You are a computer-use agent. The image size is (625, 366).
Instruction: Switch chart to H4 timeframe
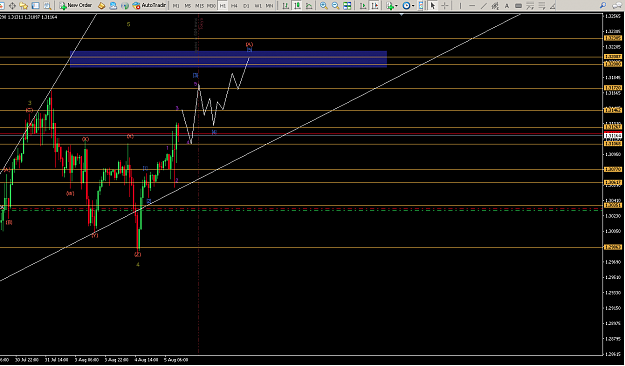tap(234, 6)
